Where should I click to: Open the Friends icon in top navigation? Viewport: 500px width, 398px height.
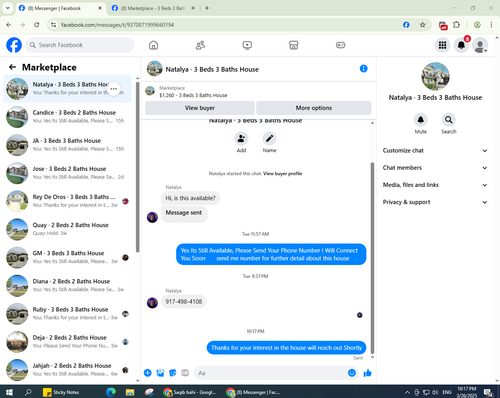pyautogui.click(x=200, y=45)
